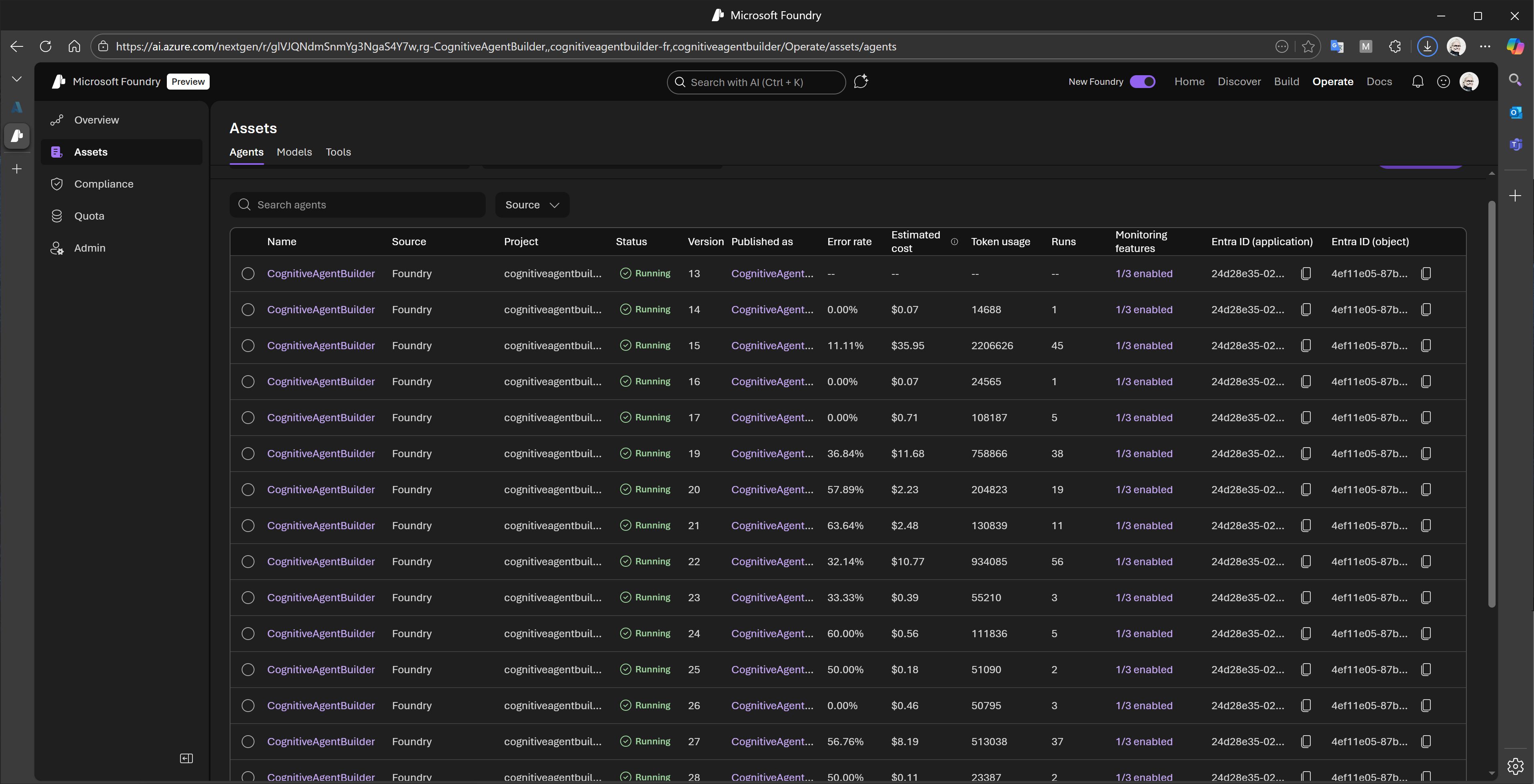Open the Build menu in top navigation
The height and width of the screenshot is (784, 1534).
[1286, 82]
